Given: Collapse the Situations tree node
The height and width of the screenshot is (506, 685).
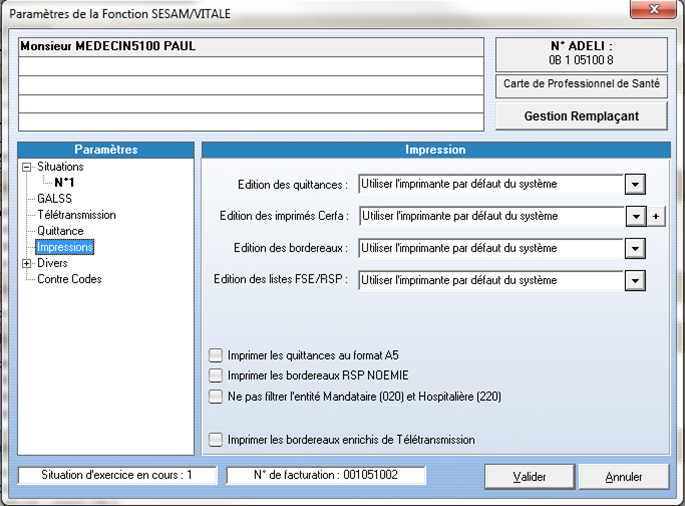Looking at the screenshot, I should [x=27, y=167].
